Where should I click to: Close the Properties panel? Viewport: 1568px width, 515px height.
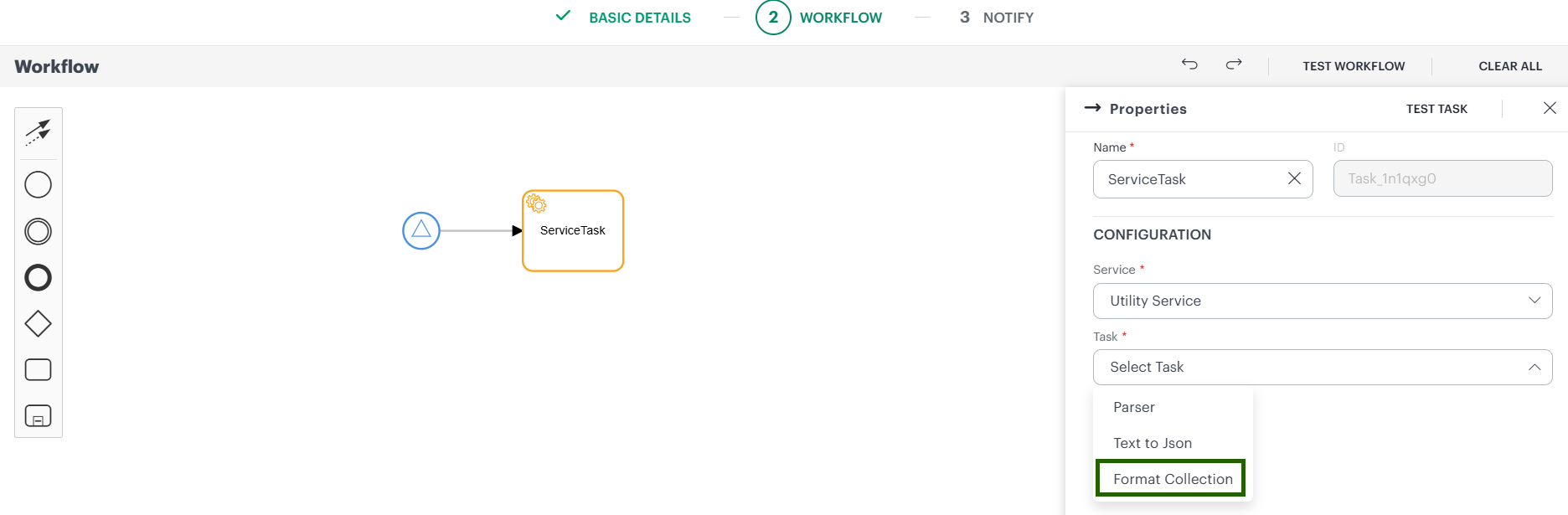[1550, 108]
